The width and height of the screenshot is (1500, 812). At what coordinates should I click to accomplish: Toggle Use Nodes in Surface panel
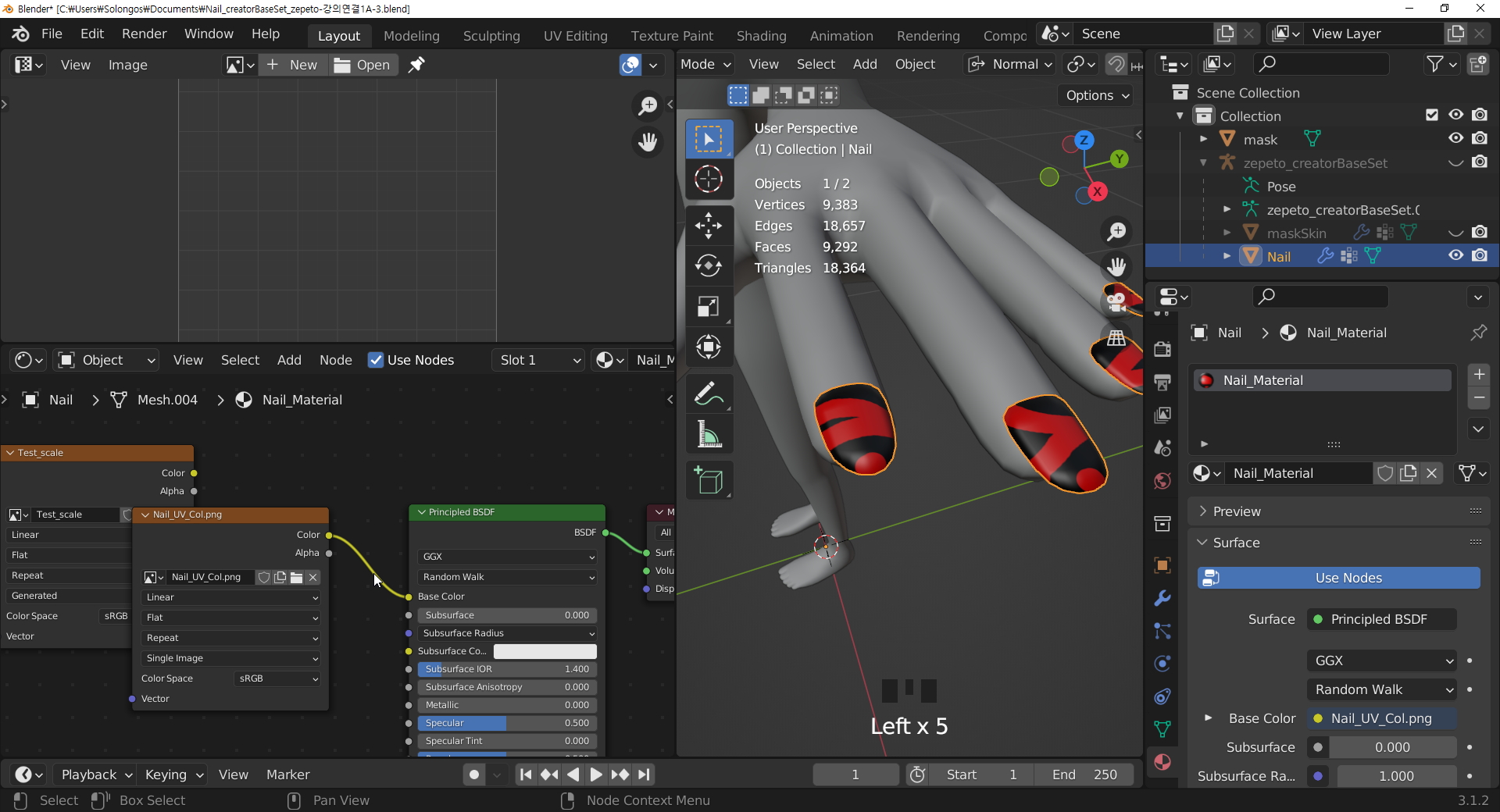point(1338,578)
